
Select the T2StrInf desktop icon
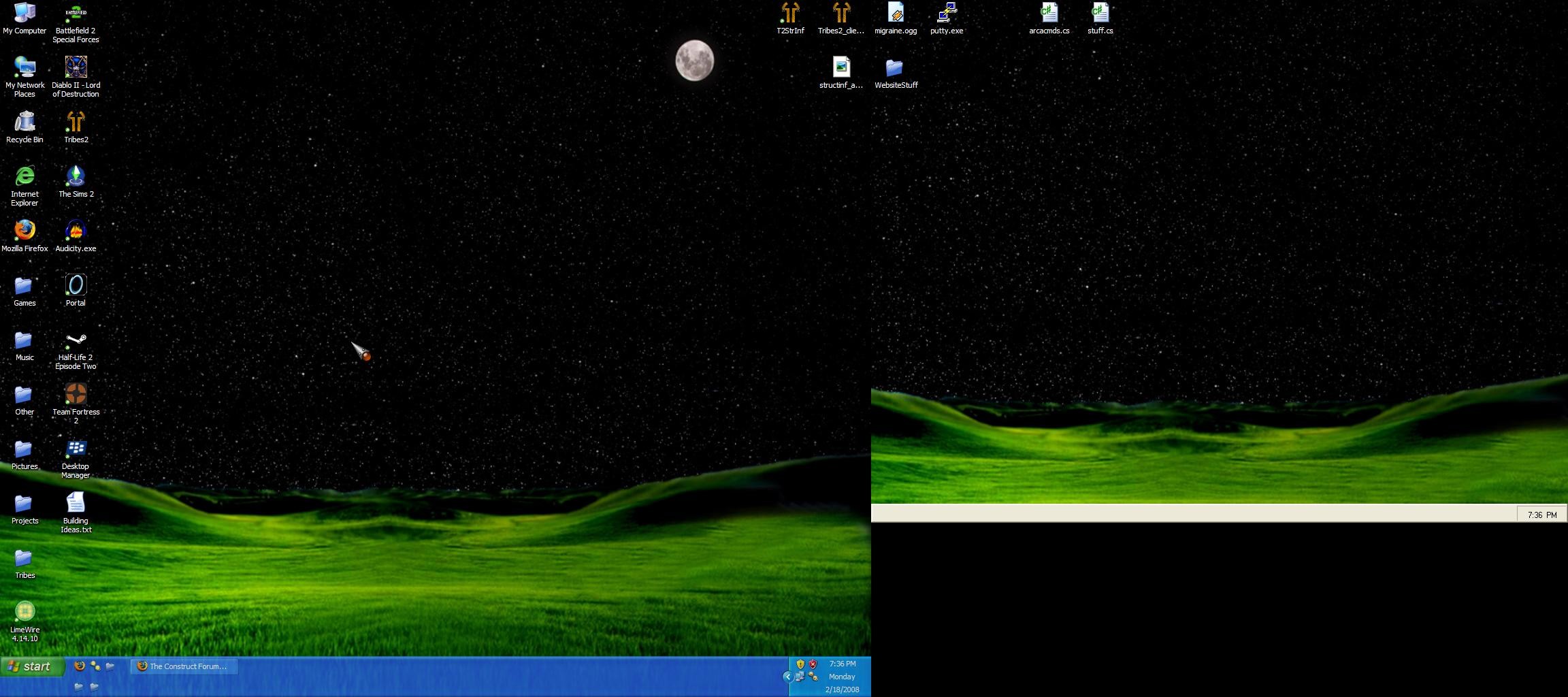(x=790, y=18)
